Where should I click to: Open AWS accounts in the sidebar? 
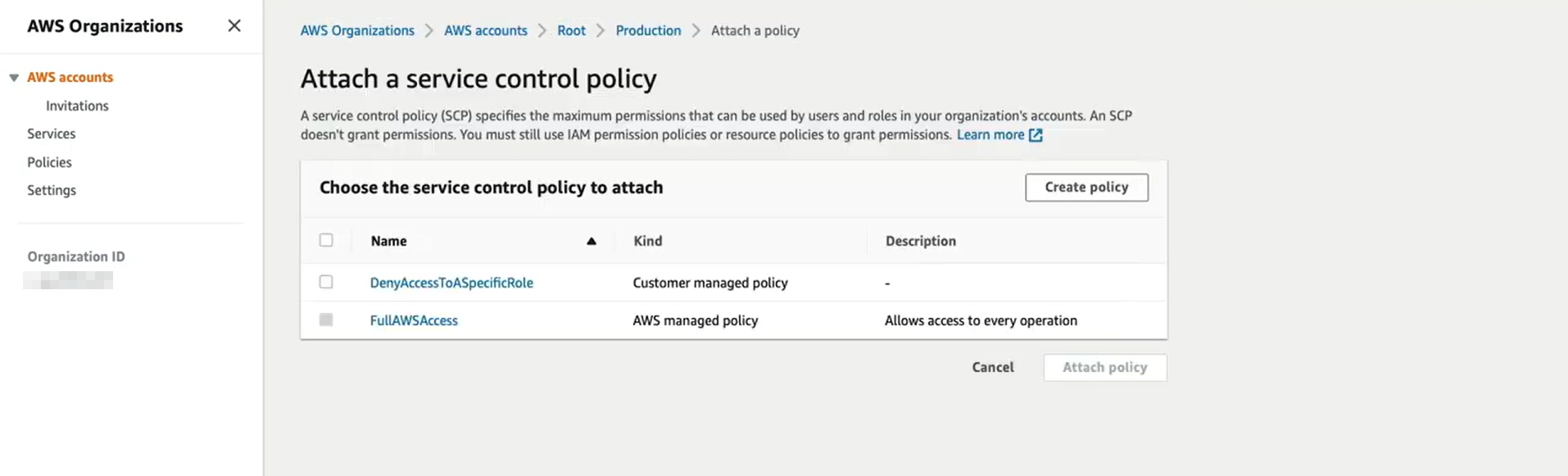coord(70,77)
